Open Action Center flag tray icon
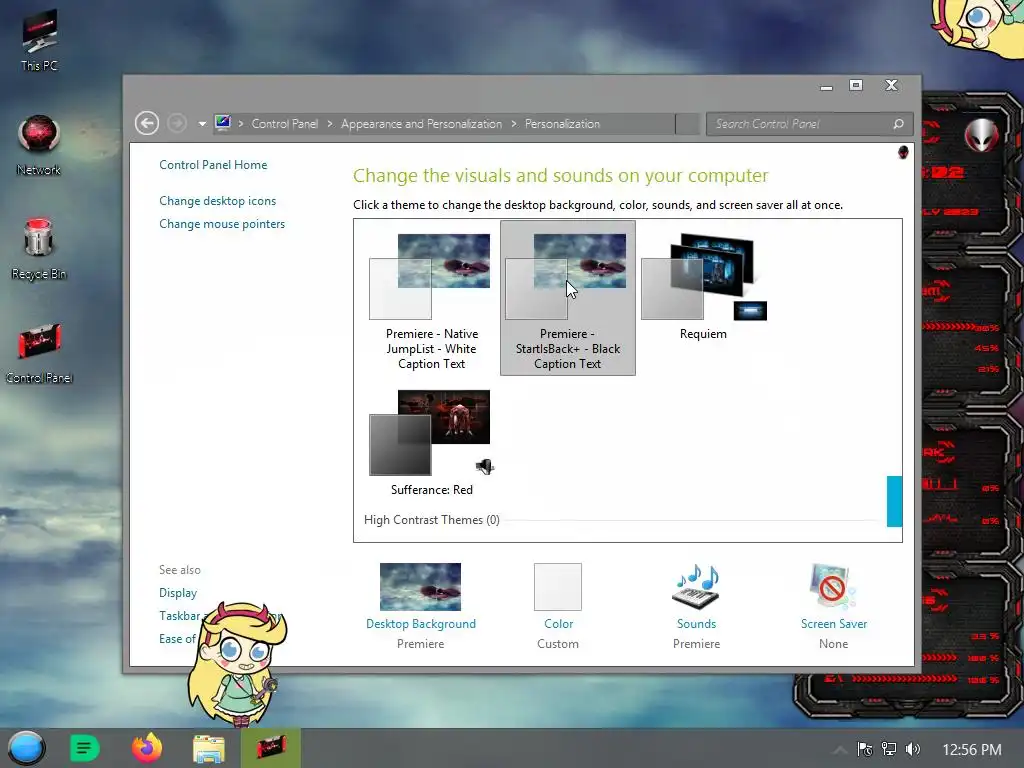The image size is (1024, 768). pyautogui.click(x=865, y=749)
